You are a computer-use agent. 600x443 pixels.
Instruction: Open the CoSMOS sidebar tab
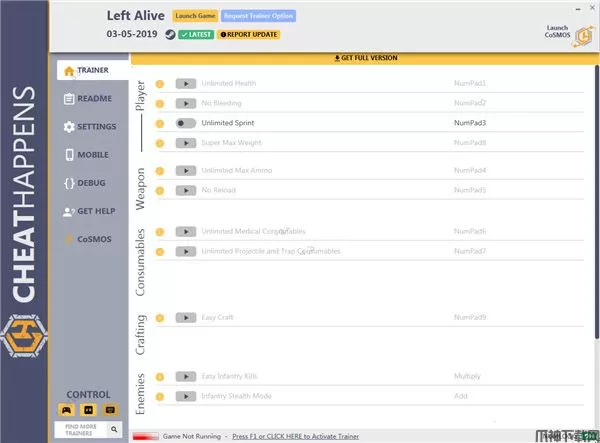[x=88, y=239]
